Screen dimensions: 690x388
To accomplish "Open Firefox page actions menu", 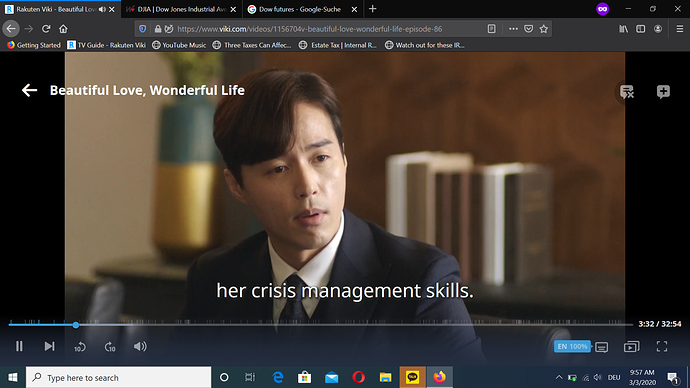I will [513, 29].
